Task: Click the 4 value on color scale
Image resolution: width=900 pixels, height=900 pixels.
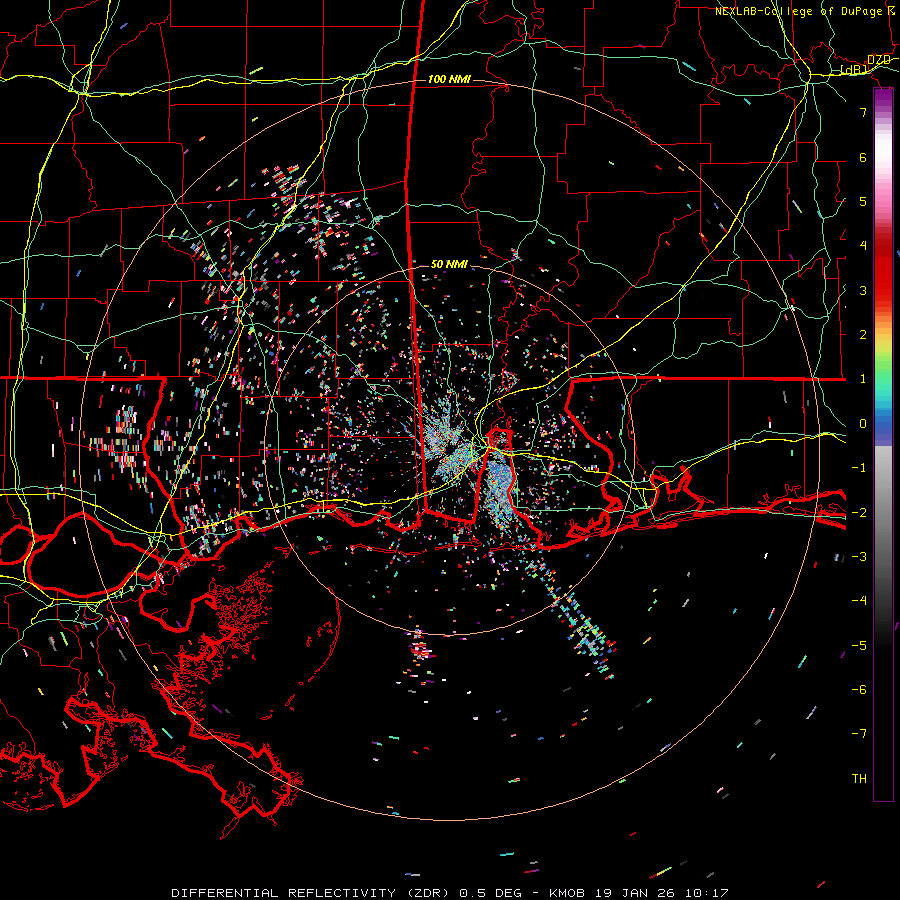Action: [863, 246]
